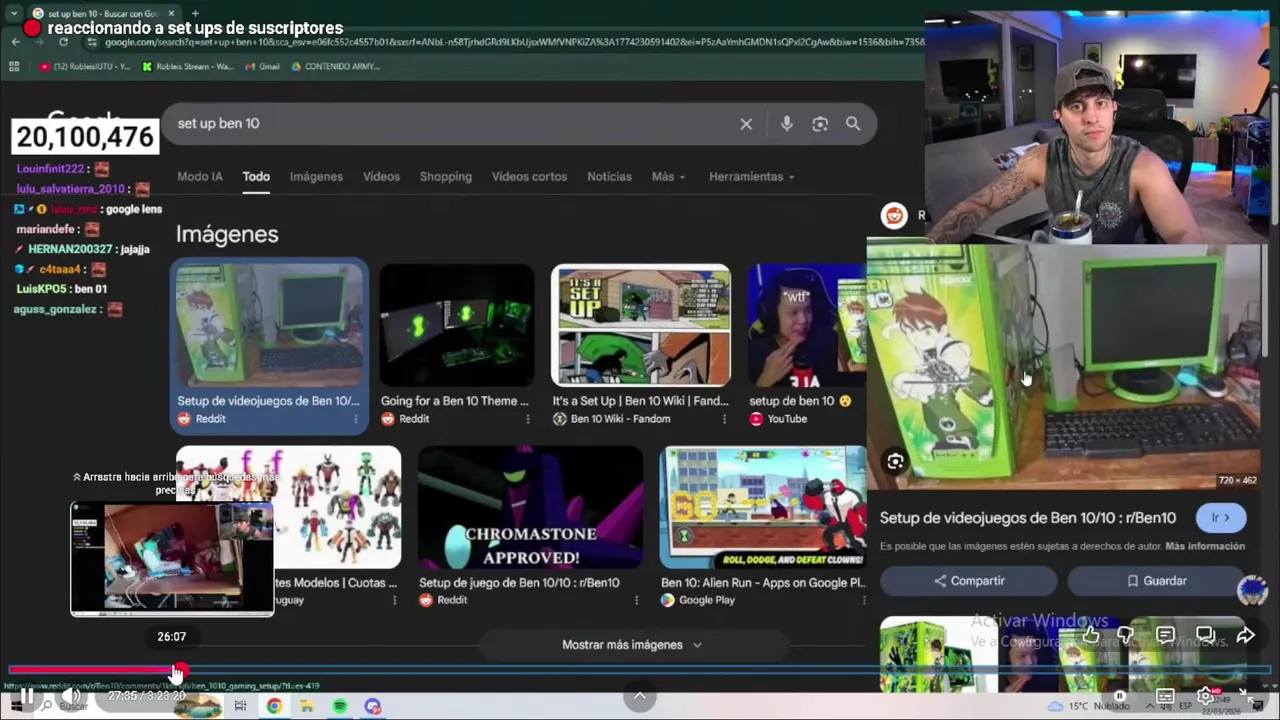This screenshot has width=1280, height=720.
Task: Mute the video player volume icon
Action: 71,696
